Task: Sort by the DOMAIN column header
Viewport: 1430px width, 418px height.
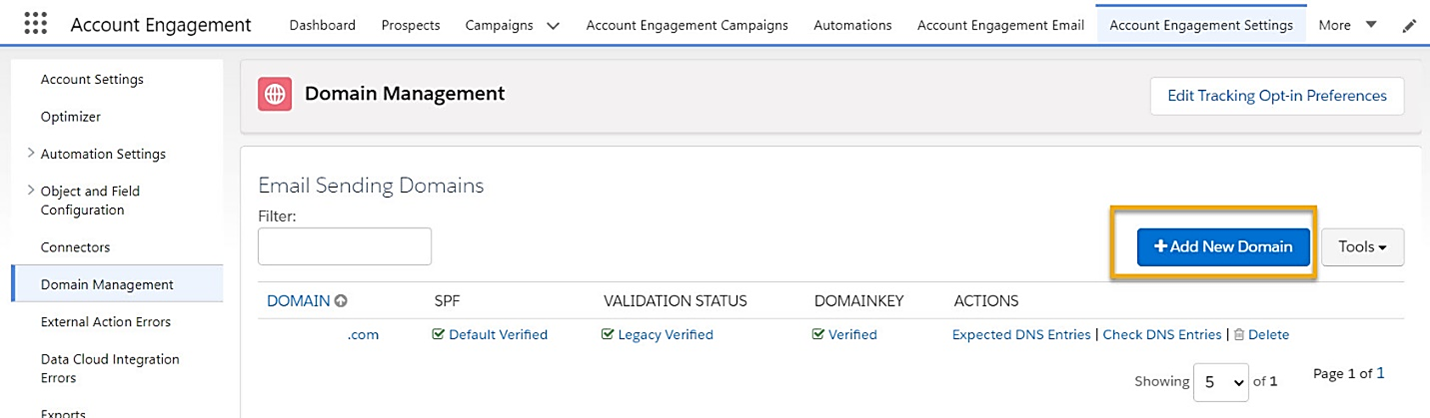Action: (298, 301)
